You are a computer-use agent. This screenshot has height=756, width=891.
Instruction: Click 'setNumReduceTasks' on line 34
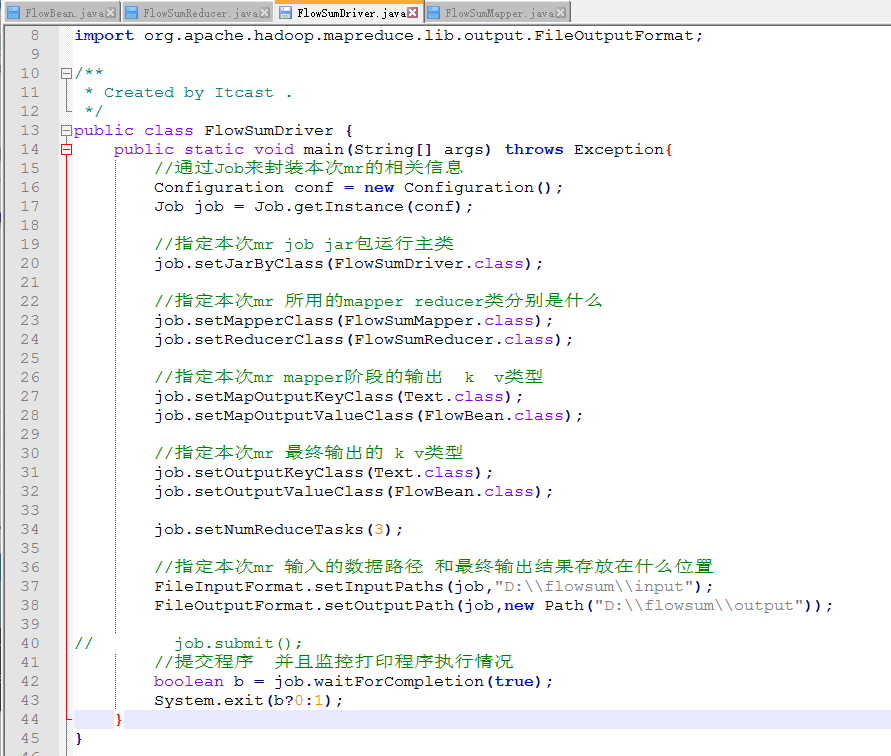pos(278,529)
